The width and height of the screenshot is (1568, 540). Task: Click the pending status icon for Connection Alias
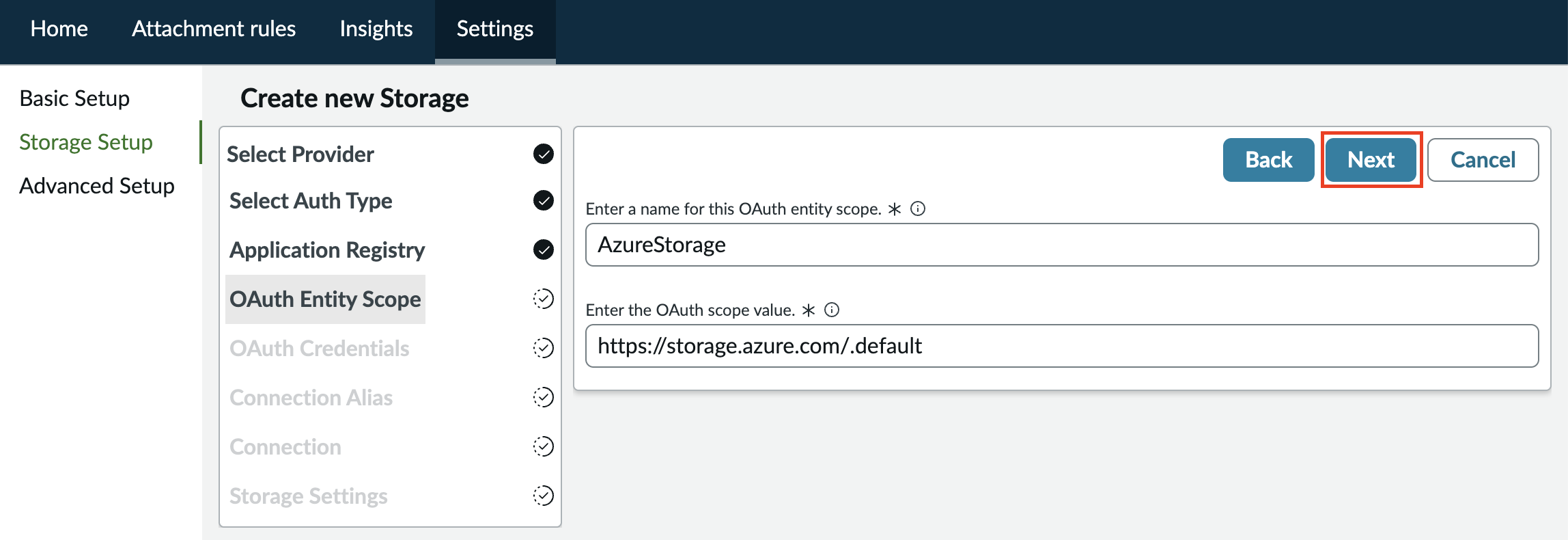(x=544, y=397)
